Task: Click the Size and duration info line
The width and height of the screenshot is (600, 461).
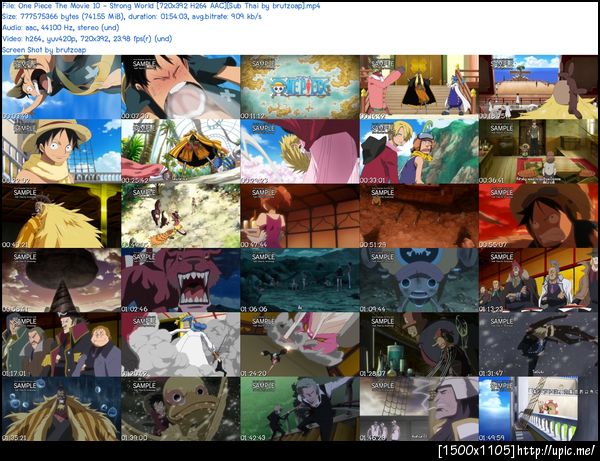Action: point(132,17)
